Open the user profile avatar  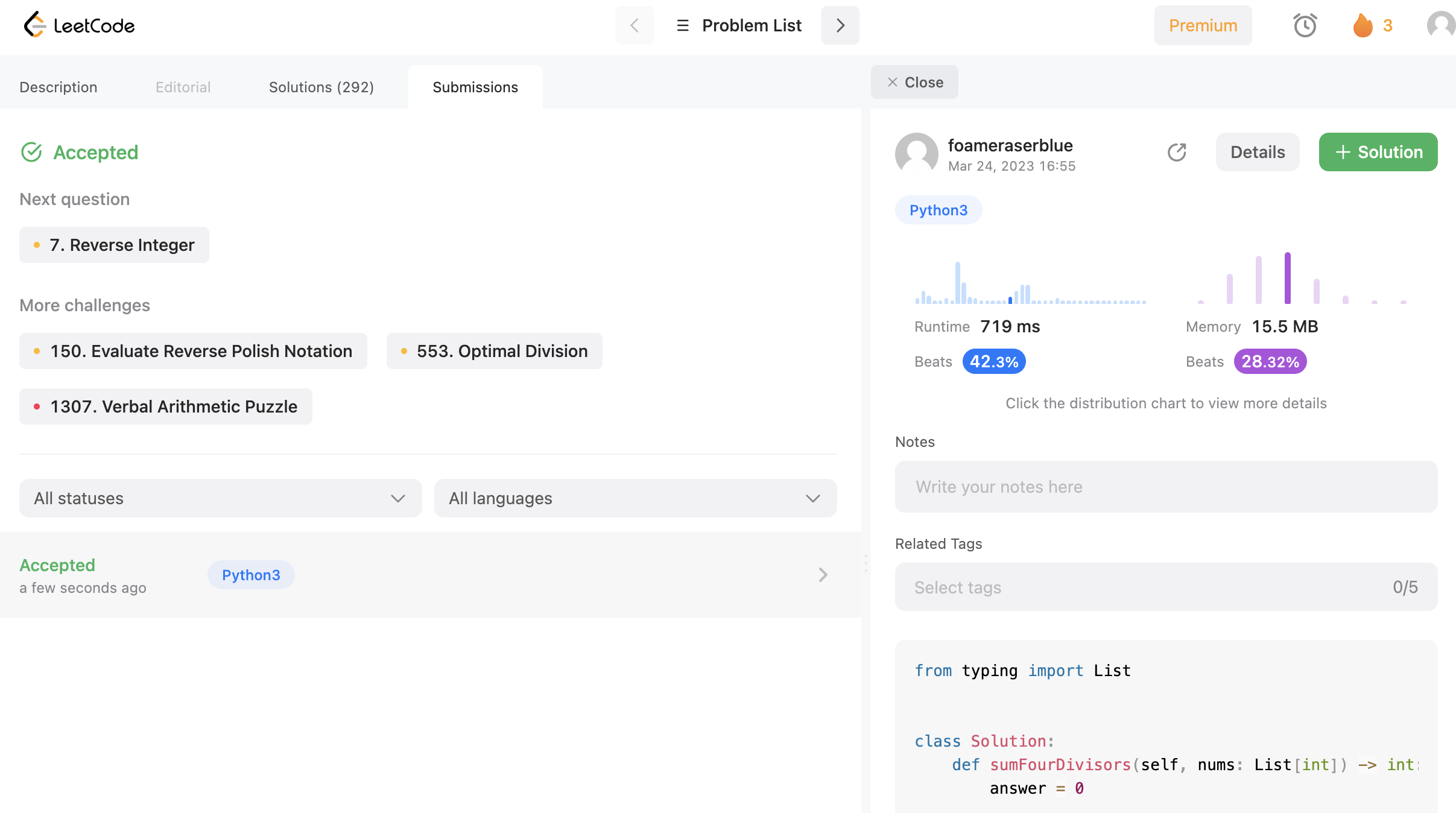click(1441, 25)
